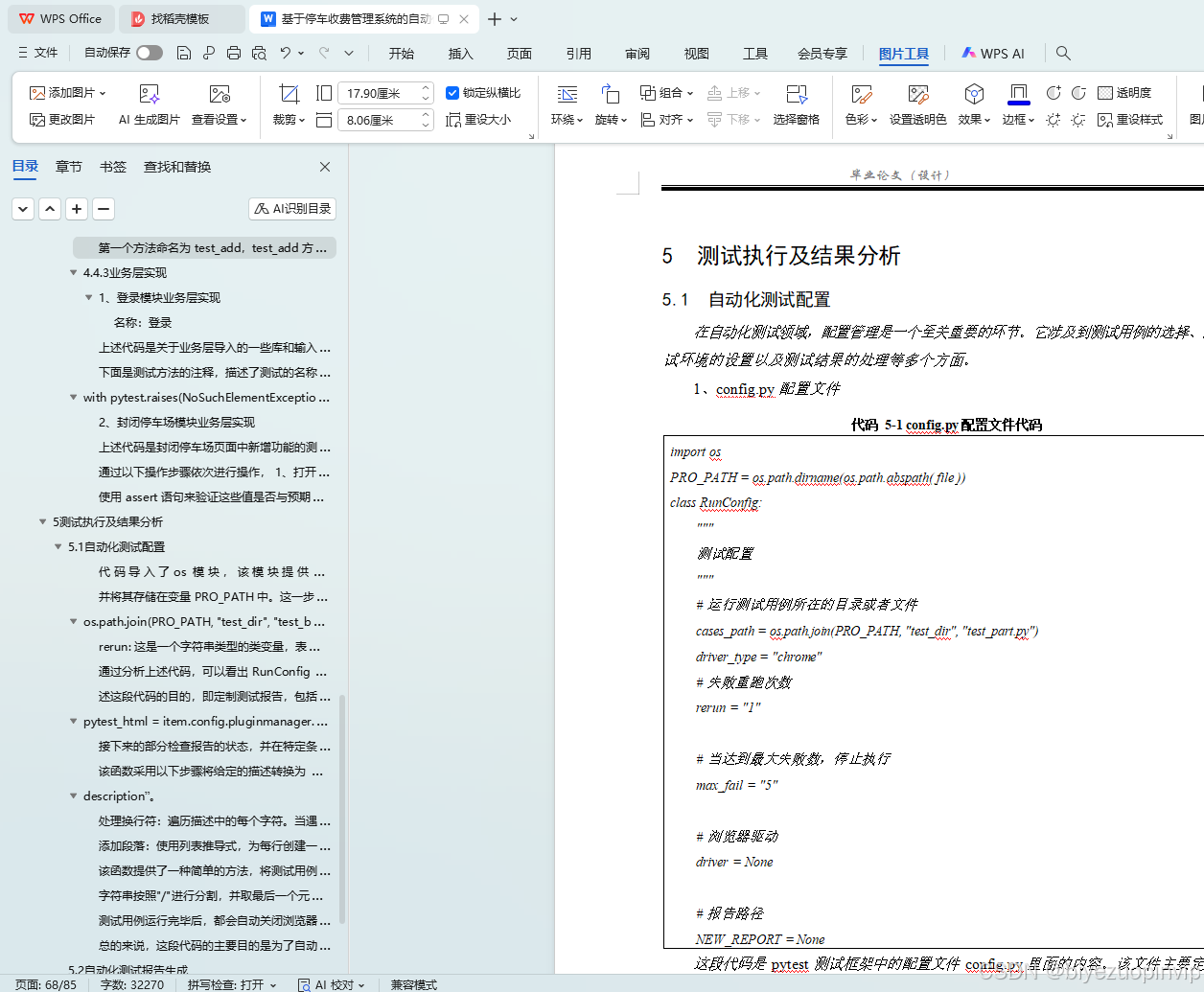Open the 插入 ribbon tab
Image resolution: width=1204 pixels, height=992 pixels.
(461, 54)
